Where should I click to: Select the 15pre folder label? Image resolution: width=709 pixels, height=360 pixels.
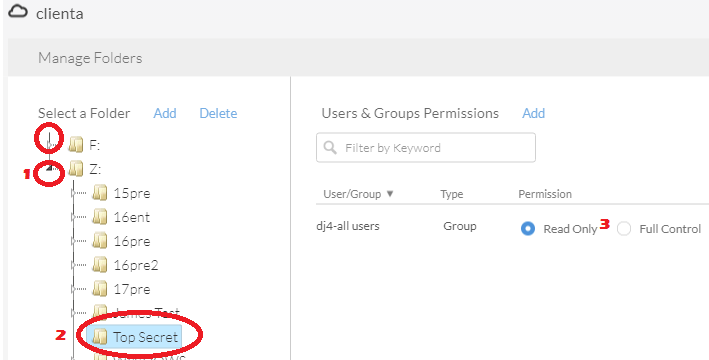tap(132, 193)
